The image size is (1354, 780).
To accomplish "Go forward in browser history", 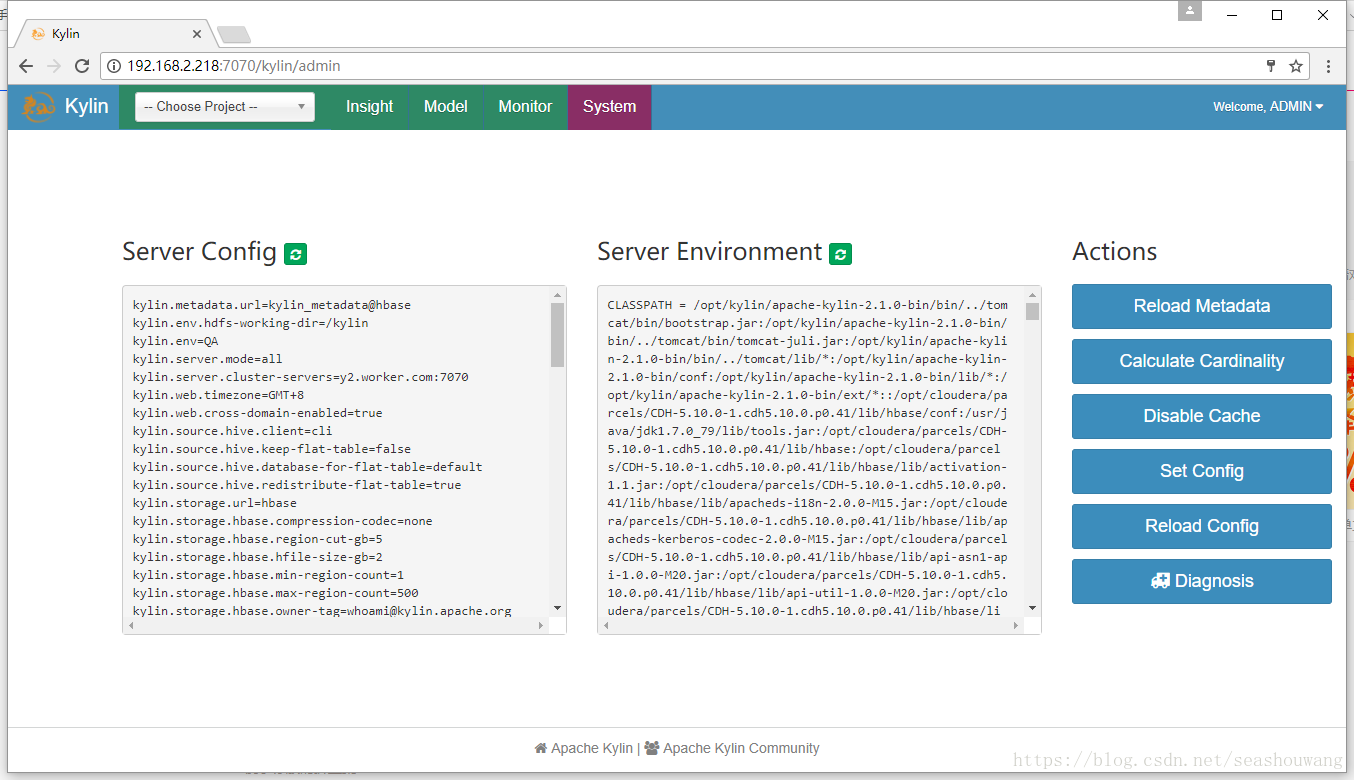I will click(54, 66).
